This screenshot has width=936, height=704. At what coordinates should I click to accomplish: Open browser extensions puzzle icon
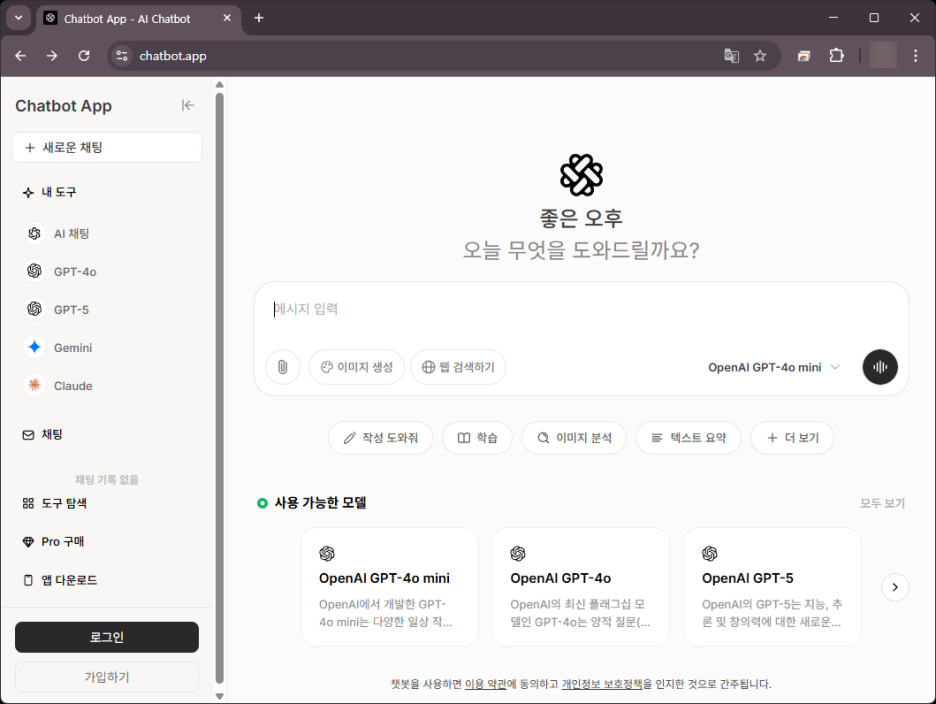click(836, 56)
